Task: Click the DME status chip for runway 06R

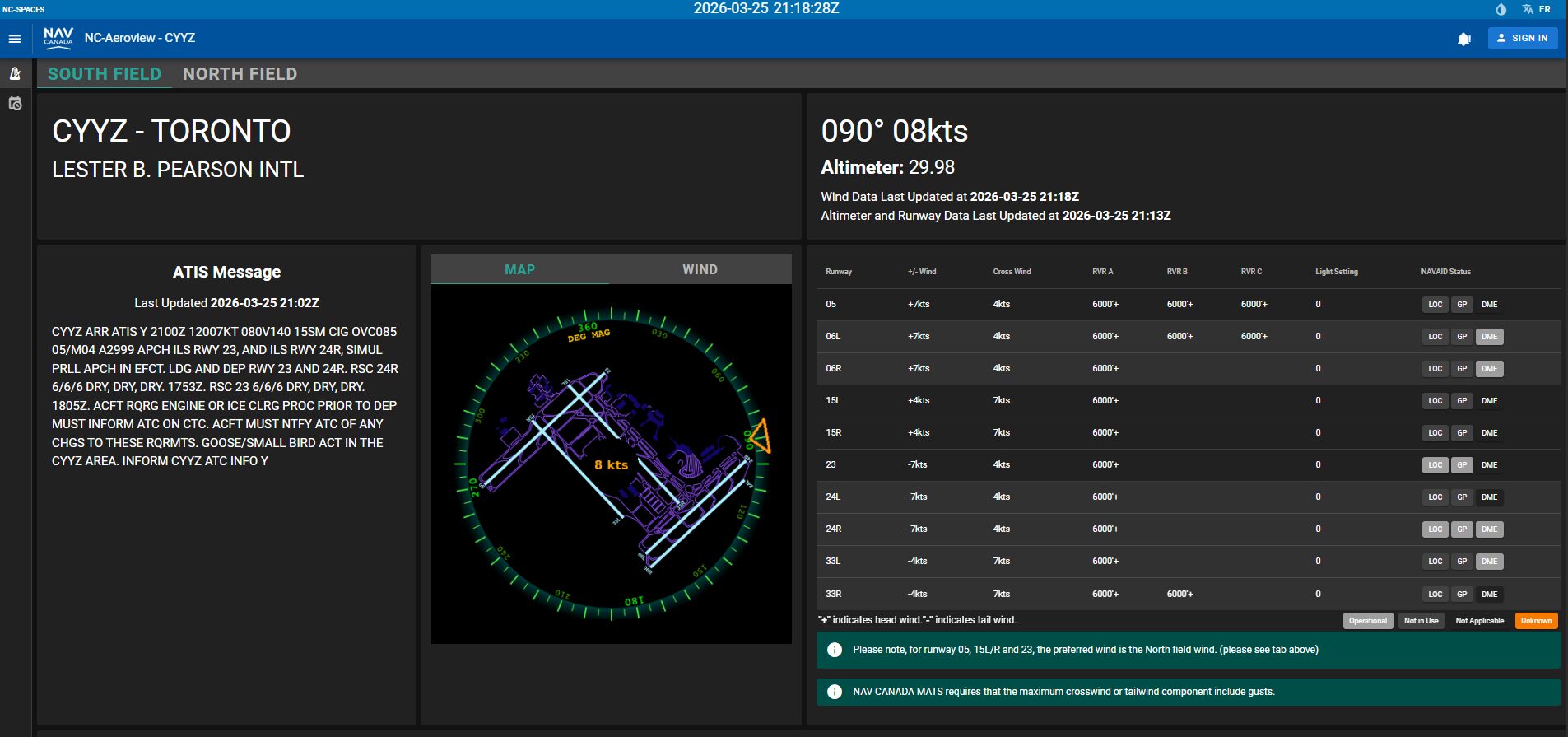Action: (1490, 369)
